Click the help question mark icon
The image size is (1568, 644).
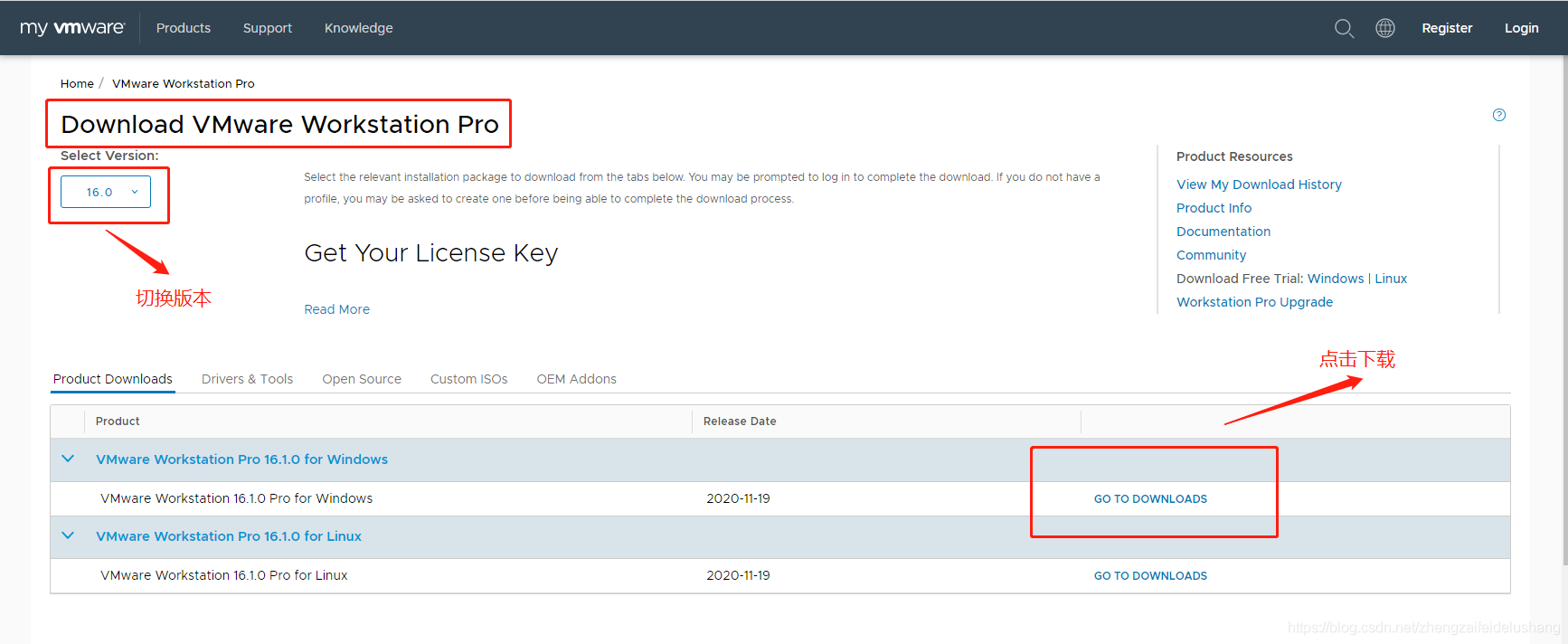coord(1499,115)
